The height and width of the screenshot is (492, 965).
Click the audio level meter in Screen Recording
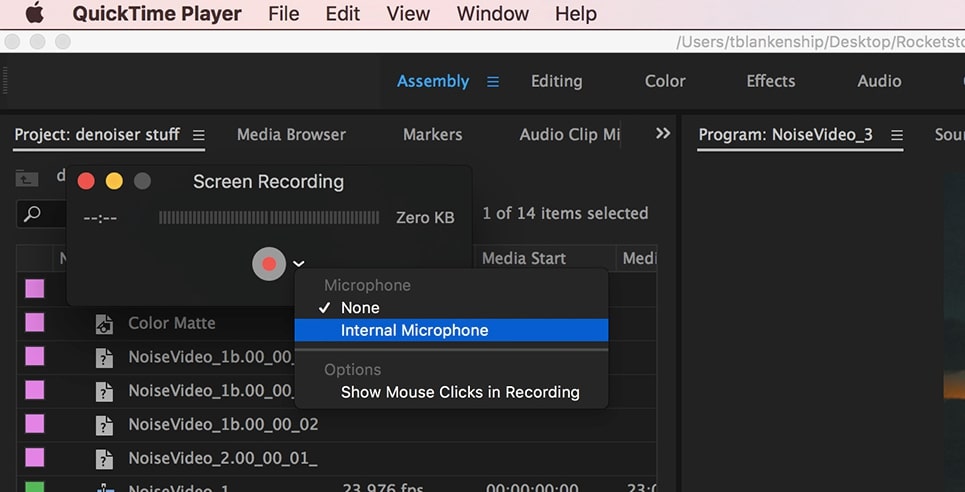pos(269,217)
